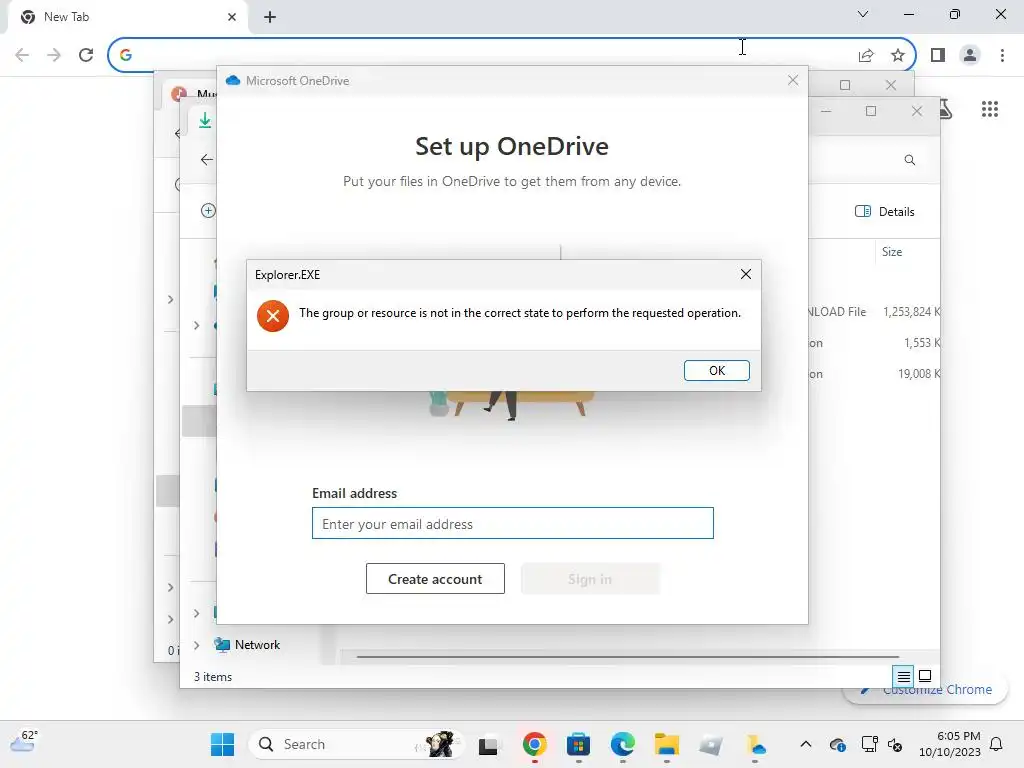Viewport: 1024px width, 768px height.
Task: Expand the tree node above Network
Action: pos(197,613)
